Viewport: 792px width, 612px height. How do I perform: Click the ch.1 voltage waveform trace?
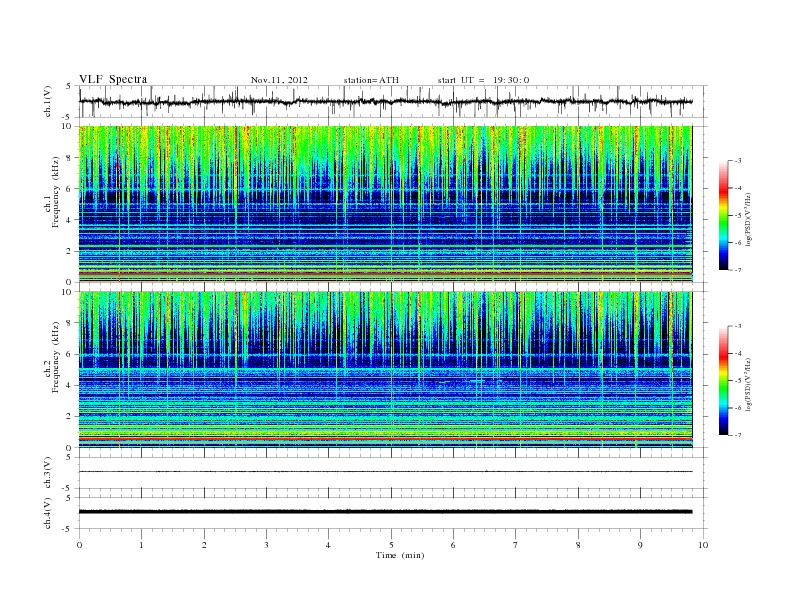385,101
